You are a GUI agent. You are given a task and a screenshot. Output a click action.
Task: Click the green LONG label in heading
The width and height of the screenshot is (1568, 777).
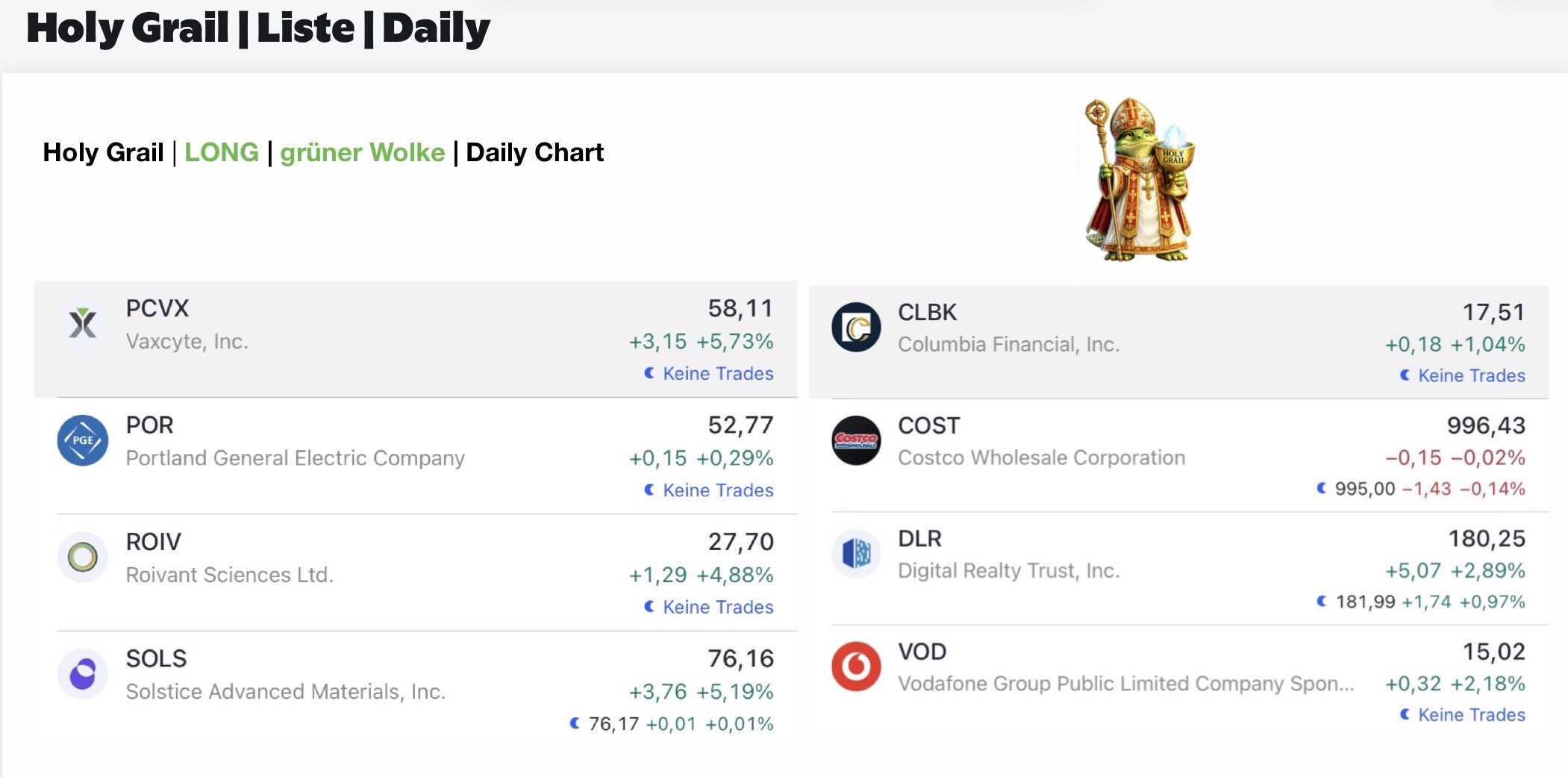222,152
